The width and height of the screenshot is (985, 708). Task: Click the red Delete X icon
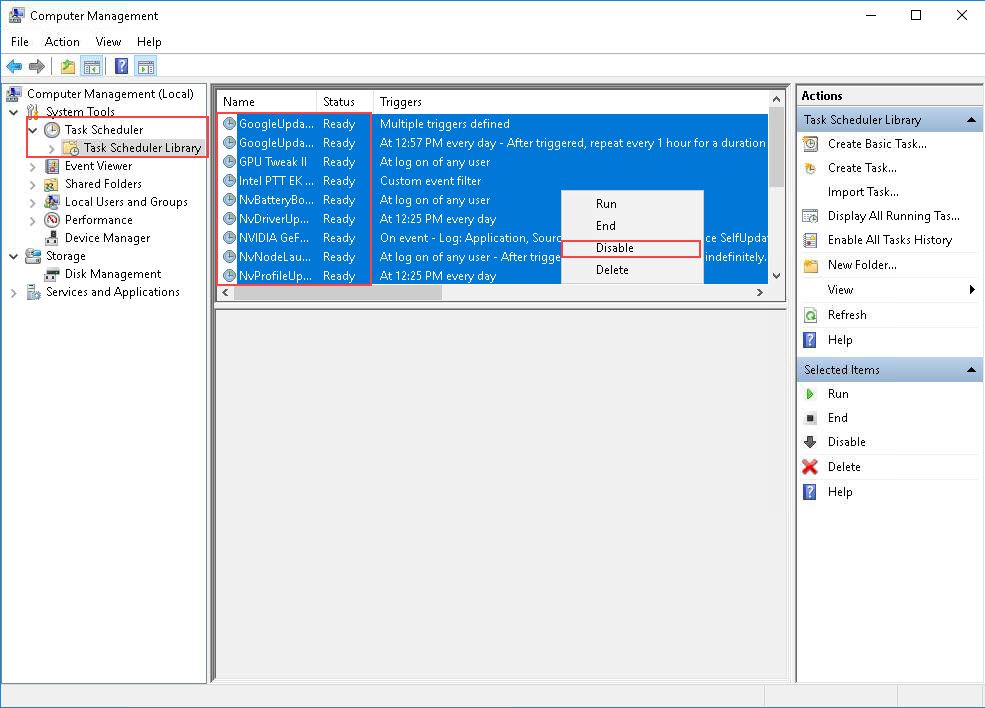pyautogui.click(x=810, y=467)
